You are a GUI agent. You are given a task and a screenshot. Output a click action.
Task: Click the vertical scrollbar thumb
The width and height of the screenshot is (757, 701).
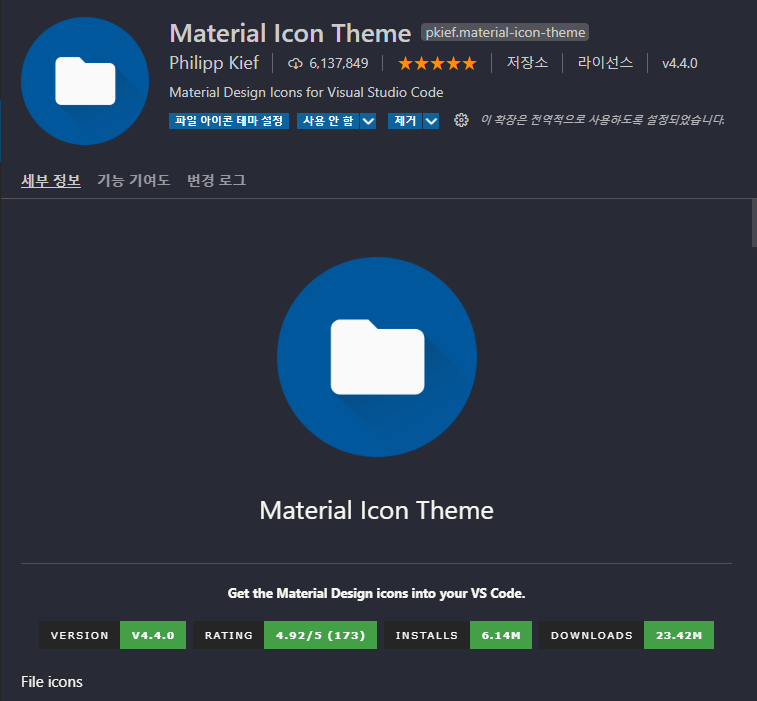point(754,223)
